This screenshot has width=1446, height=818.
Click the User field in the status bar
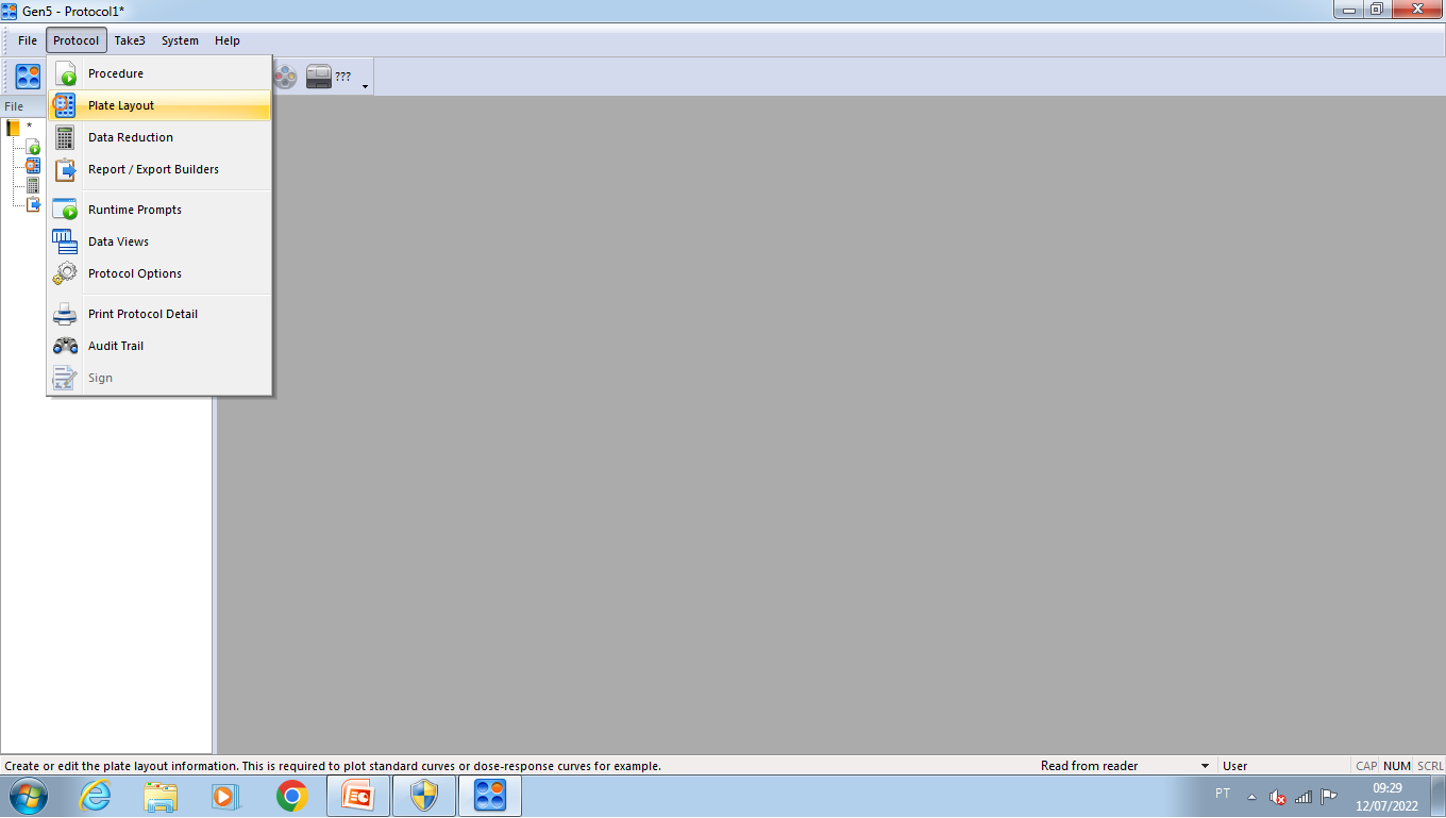click(1284, 766)
